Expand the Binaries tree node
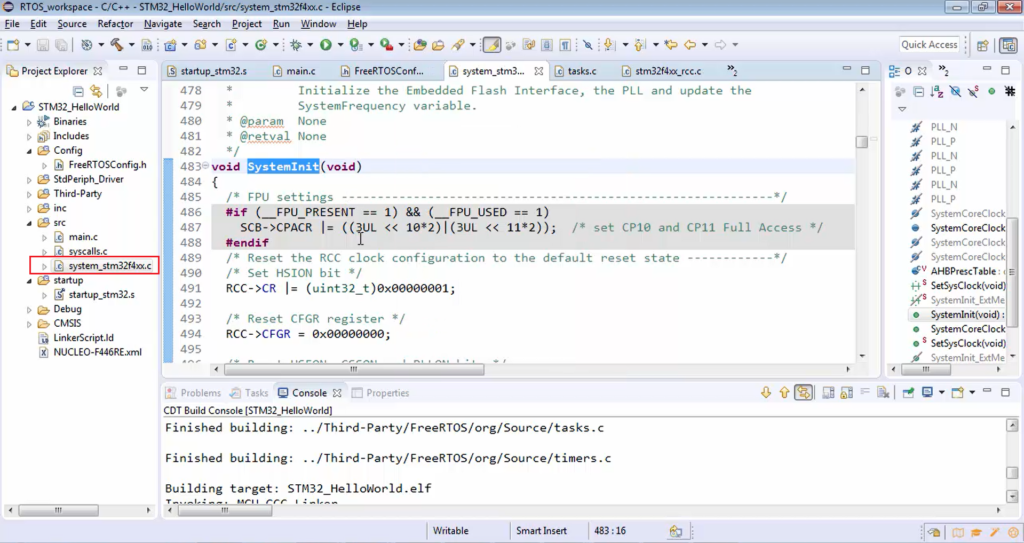This screenshot has height=543, width=1024. pyautogui.click(x=29, y=122)
